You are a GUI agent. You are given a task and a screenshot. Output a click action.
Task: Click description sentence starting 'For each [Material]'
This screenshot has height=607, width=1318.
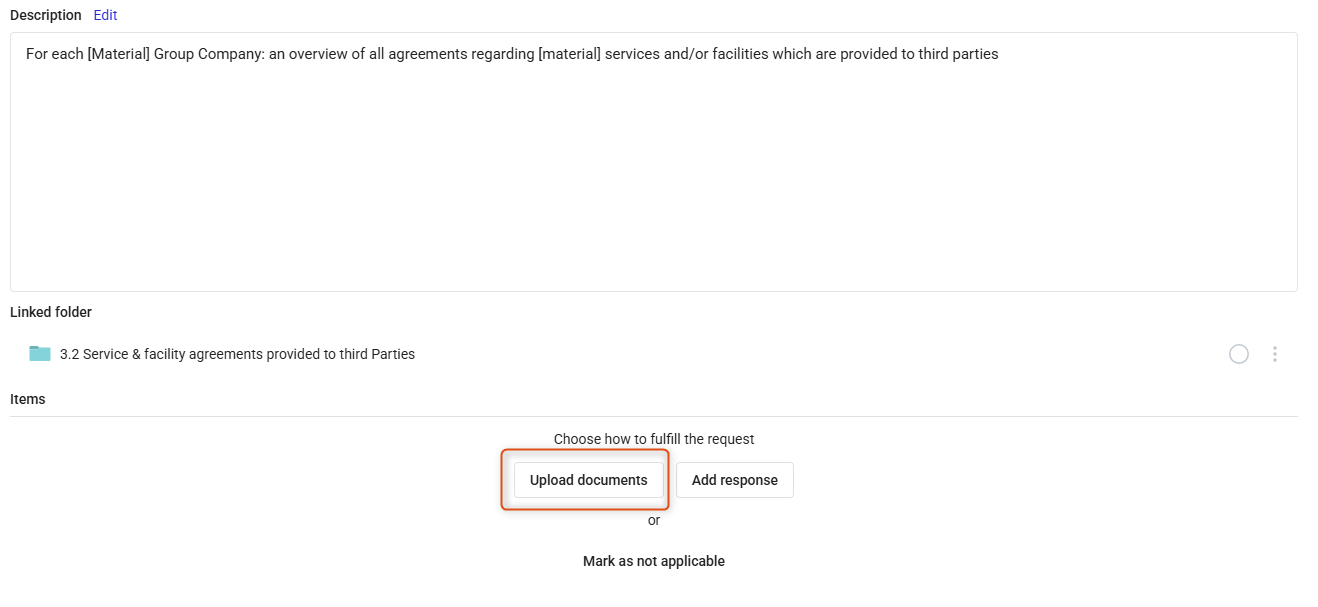tap(512, 54)
